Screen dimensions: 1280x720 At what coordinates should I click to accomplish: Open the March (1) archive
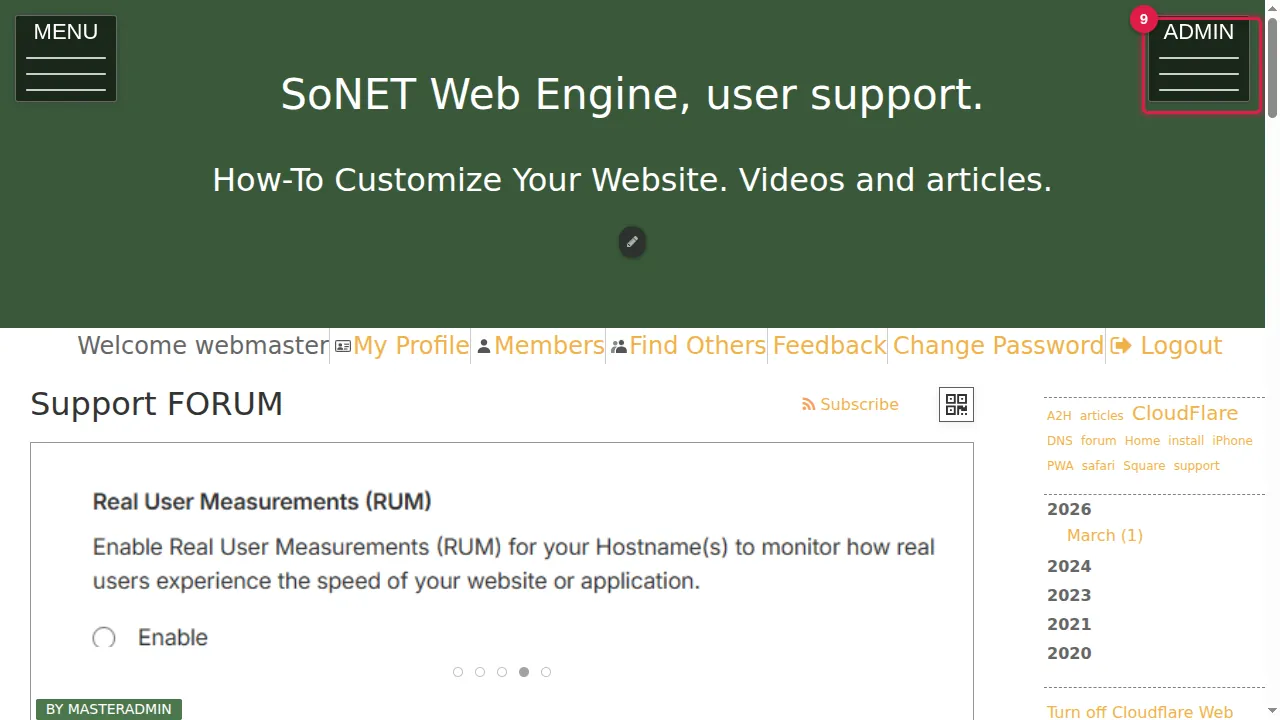pyautogui.click(x=1105, y=536)
